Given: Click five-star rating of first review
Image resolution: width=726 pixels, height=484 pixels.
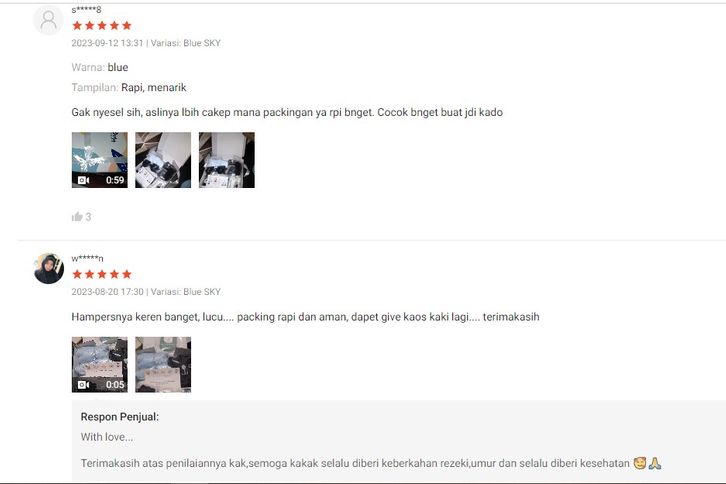Looking at the screenshot, I should [102, 25].
